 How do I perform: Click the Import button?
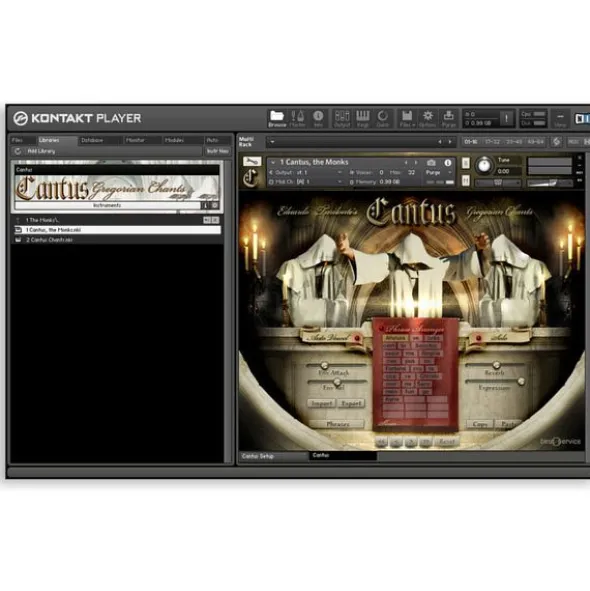point(322,404)
